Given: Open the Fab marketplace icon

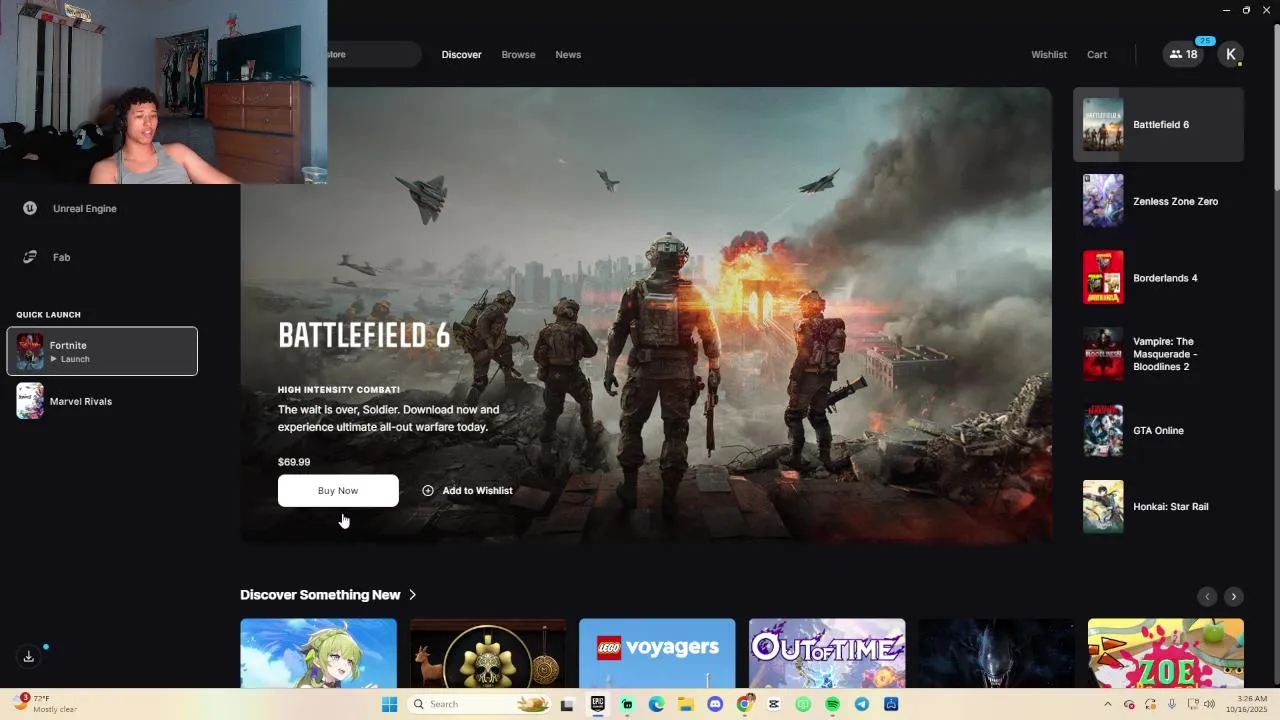Looking at the screenshot, I should [x=30, y=257].
